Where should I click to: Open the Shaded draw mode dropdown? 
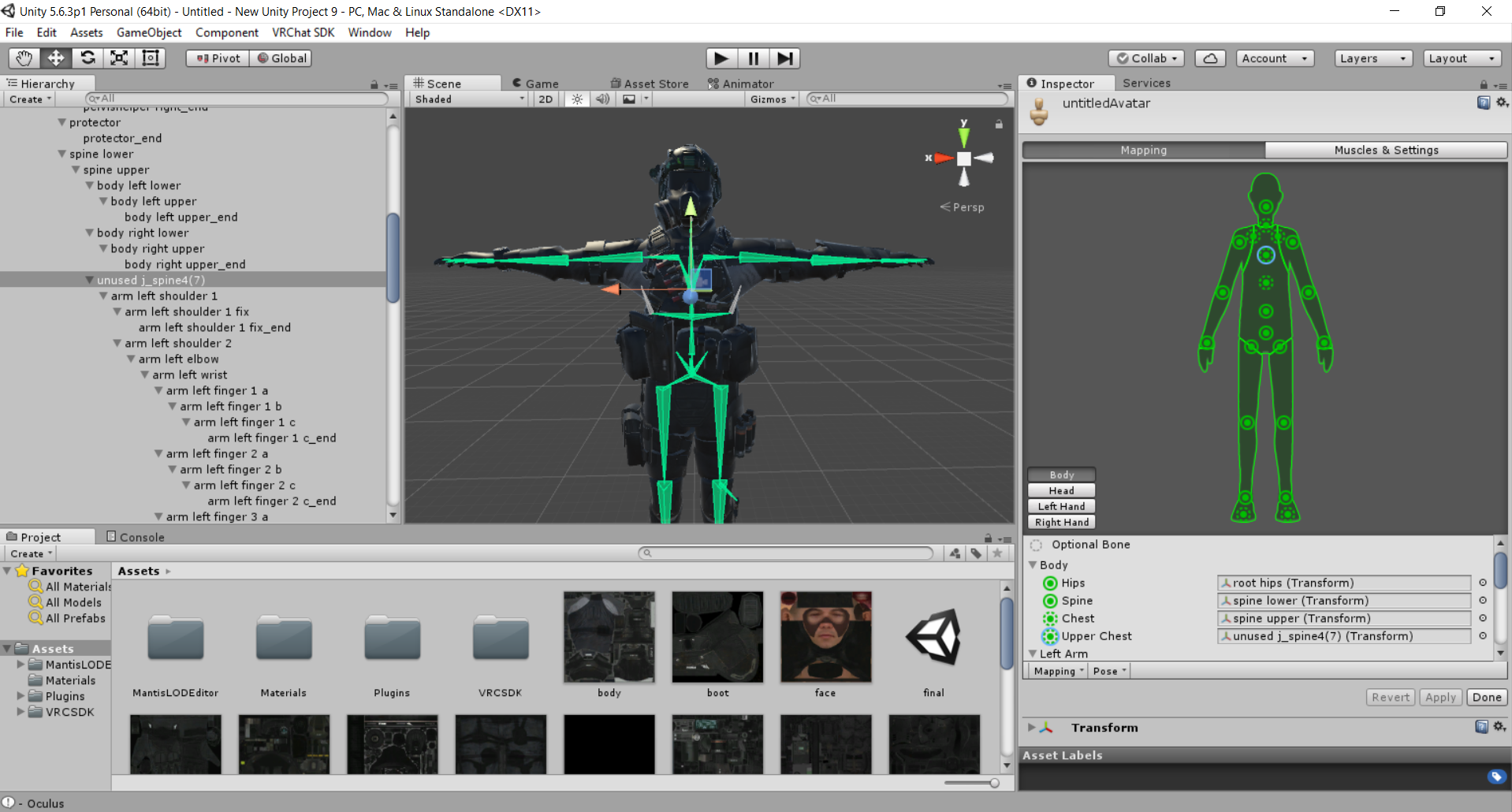tap(470, 99)
